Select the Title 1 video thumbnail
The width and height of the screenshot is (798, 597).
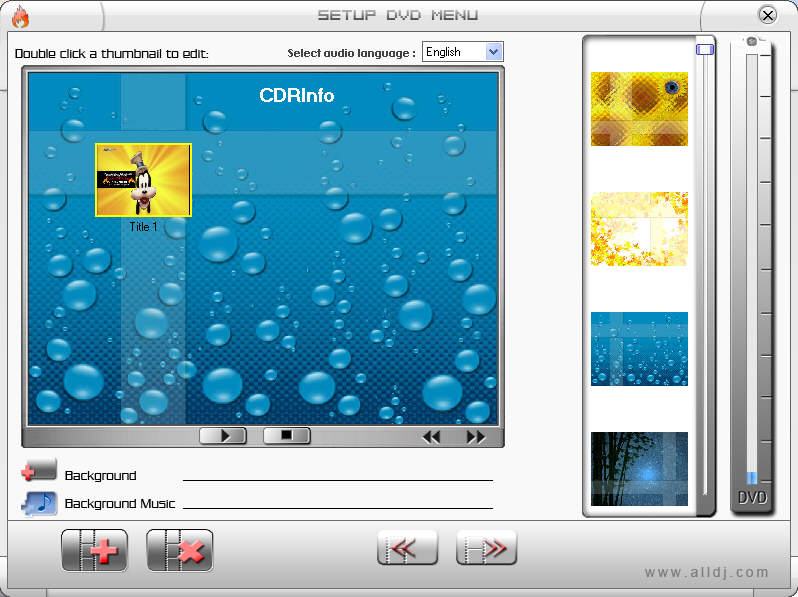point(143,180)
